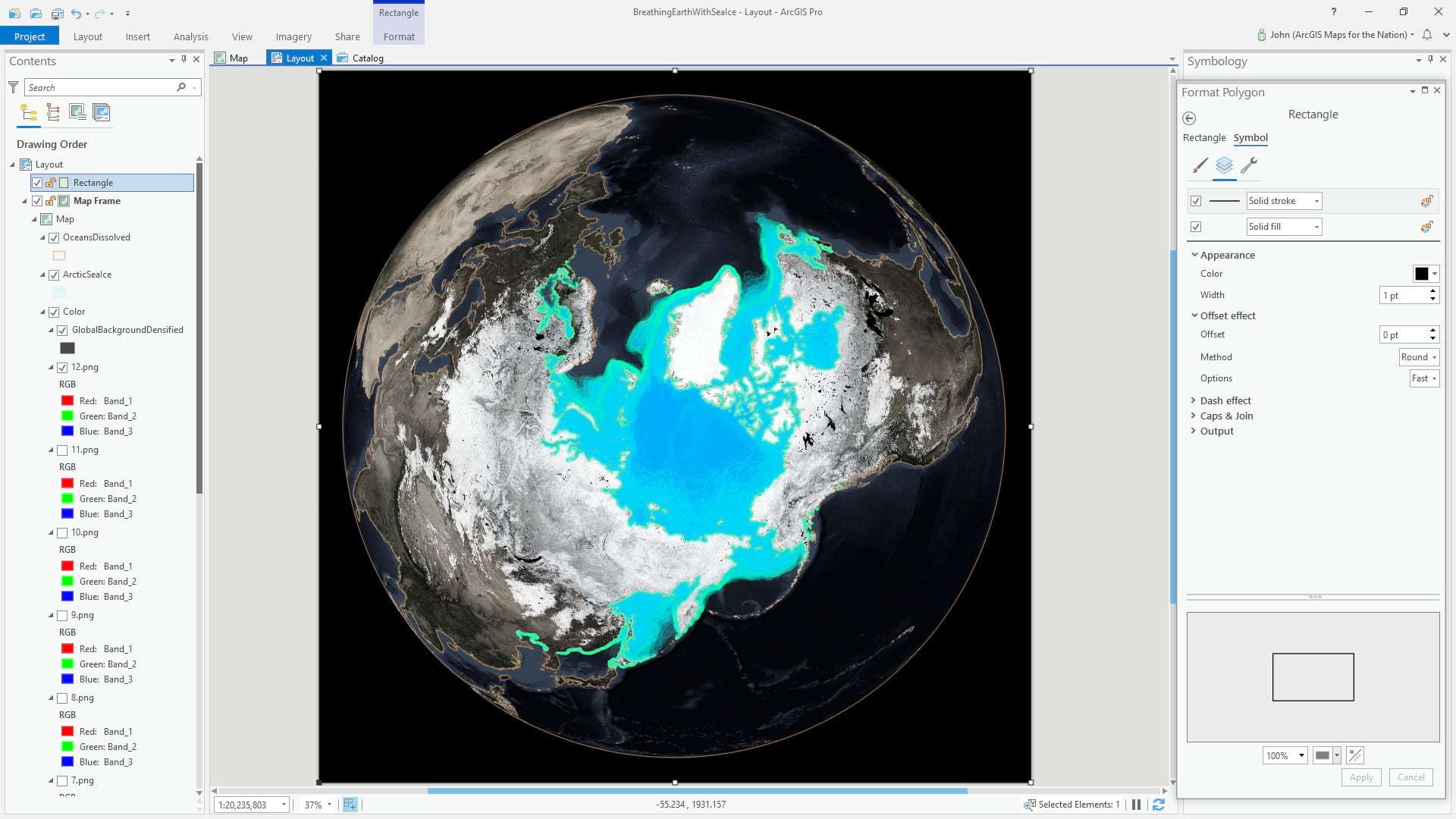Click the refresh icon in status bar
This screenshot has width=1456, height=819.
click(x=1159, y=805)
